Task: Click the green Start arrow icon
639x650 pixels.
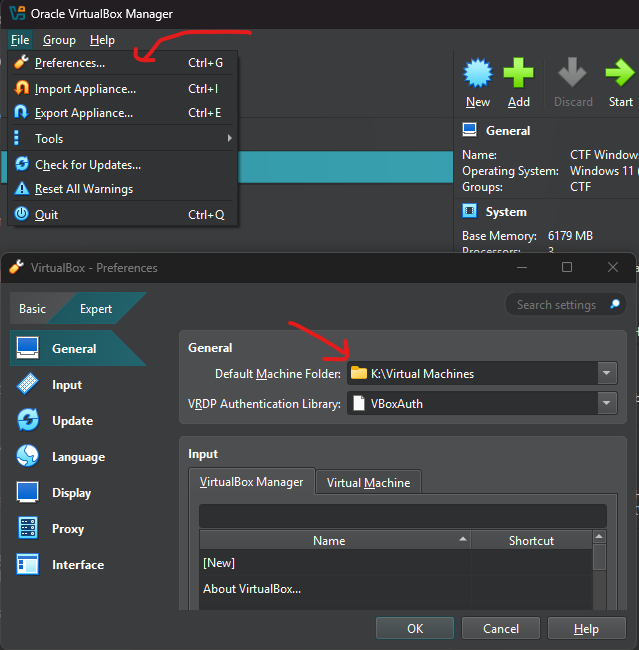Action: (620, 73)
